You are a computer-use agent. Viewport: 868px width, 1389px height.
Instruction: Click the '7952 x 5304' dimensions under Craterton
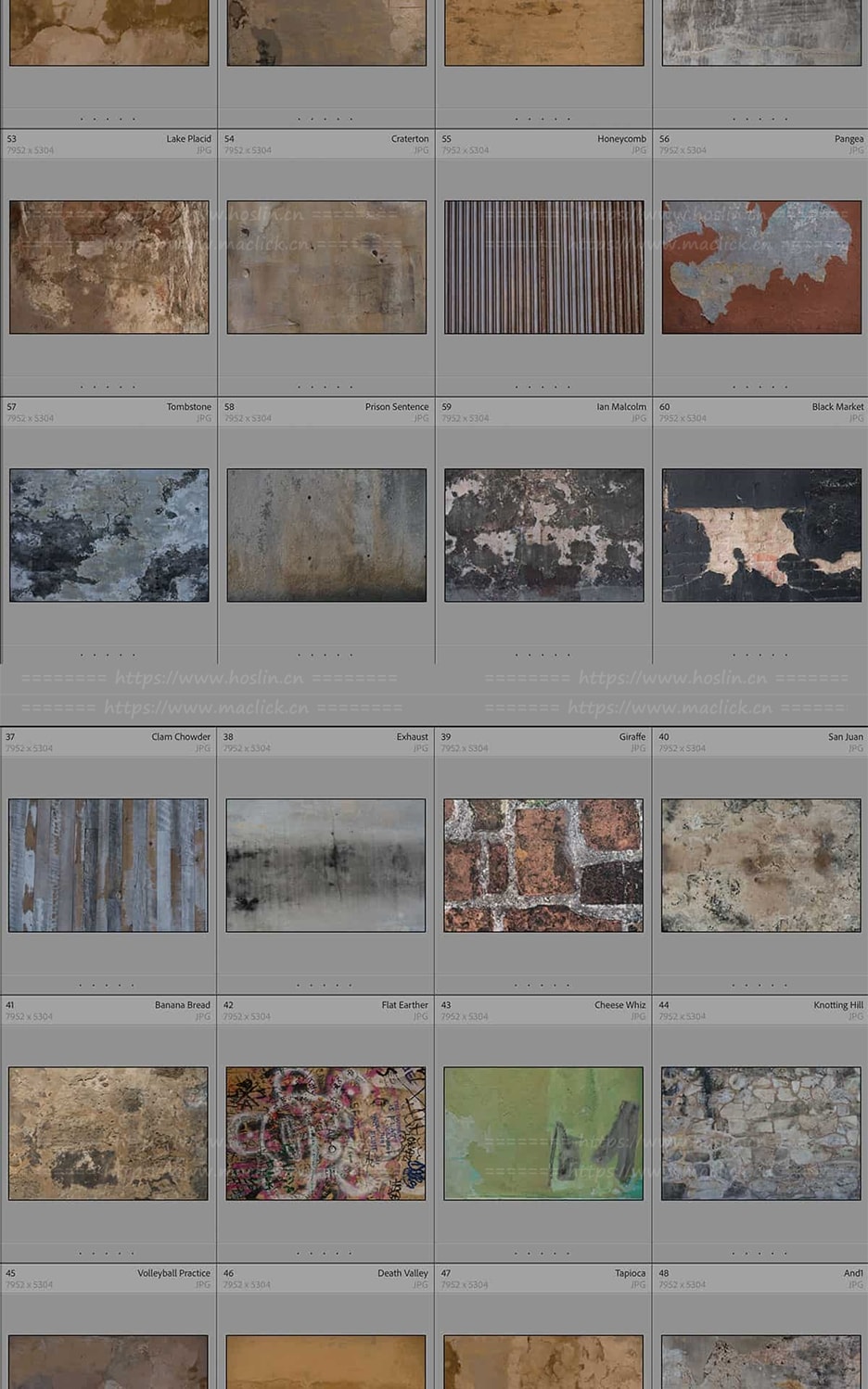tap(248, 150)
